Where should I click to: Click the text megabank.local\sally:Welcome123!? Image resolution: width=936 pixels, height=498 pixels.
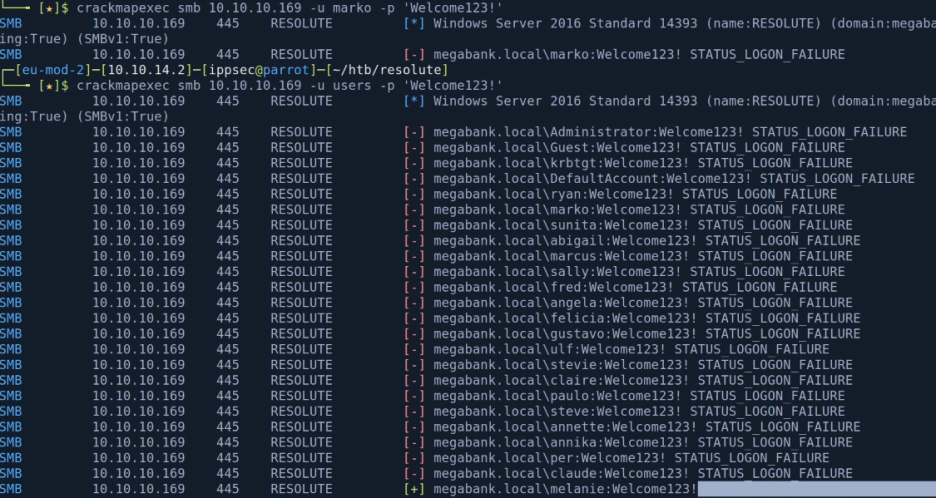(x=557, y=272)
